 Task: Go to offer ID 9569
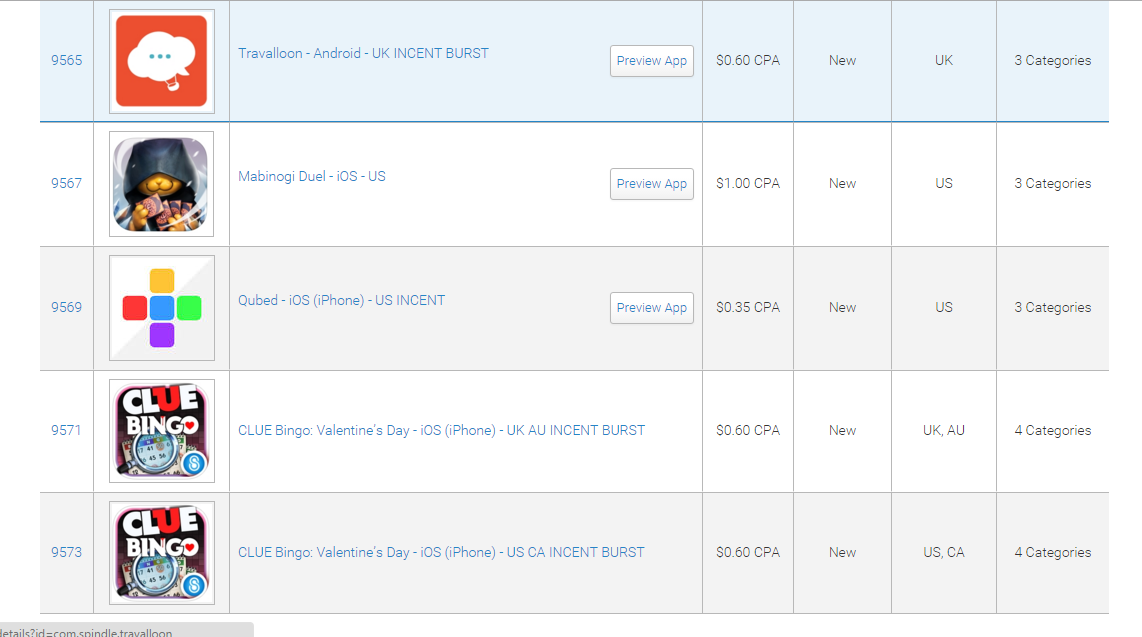coord(67,307)
